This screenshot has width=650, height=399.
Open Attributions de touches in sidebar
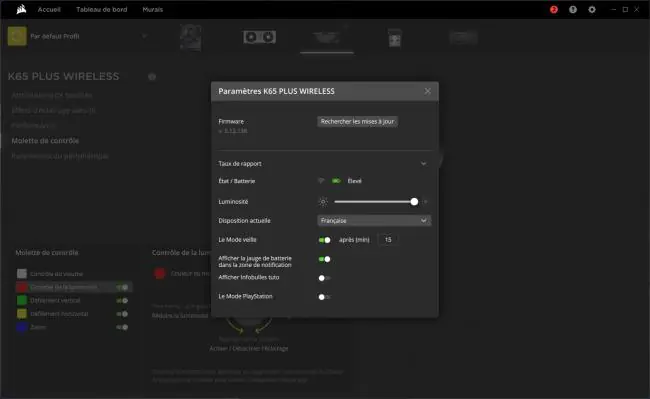pos(52,95)
